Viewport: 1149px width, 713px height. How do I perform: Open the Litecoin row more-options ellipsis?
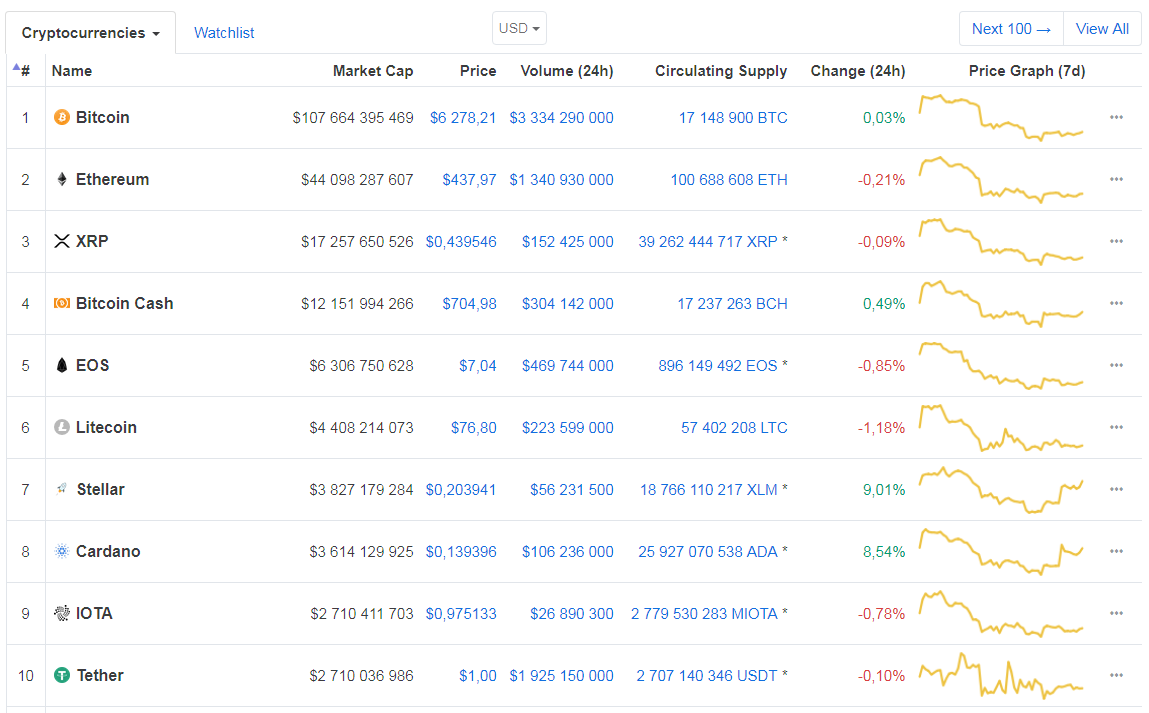pyautogui.click(x=1116, y=427)
